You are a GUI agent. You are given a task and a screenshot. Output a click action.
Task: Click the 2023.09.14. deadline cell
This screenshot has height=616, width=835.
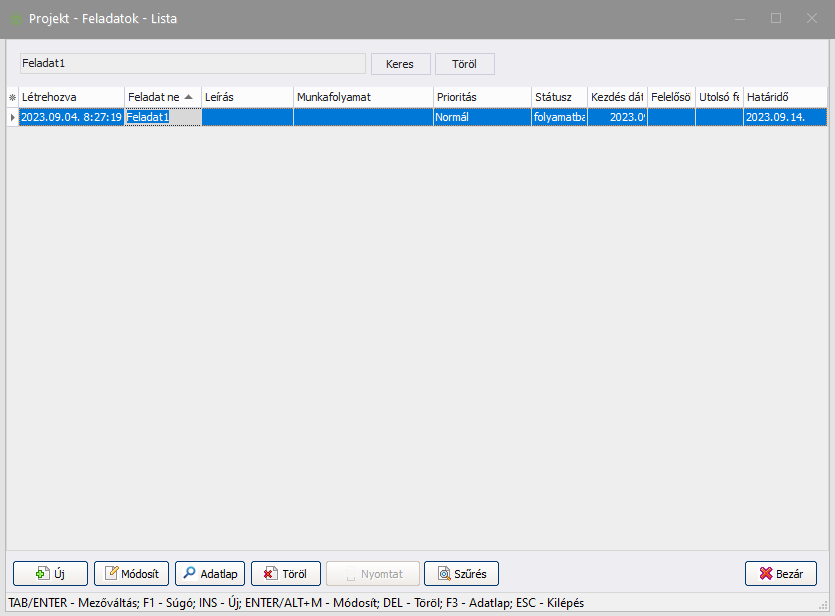coord(783,117)
